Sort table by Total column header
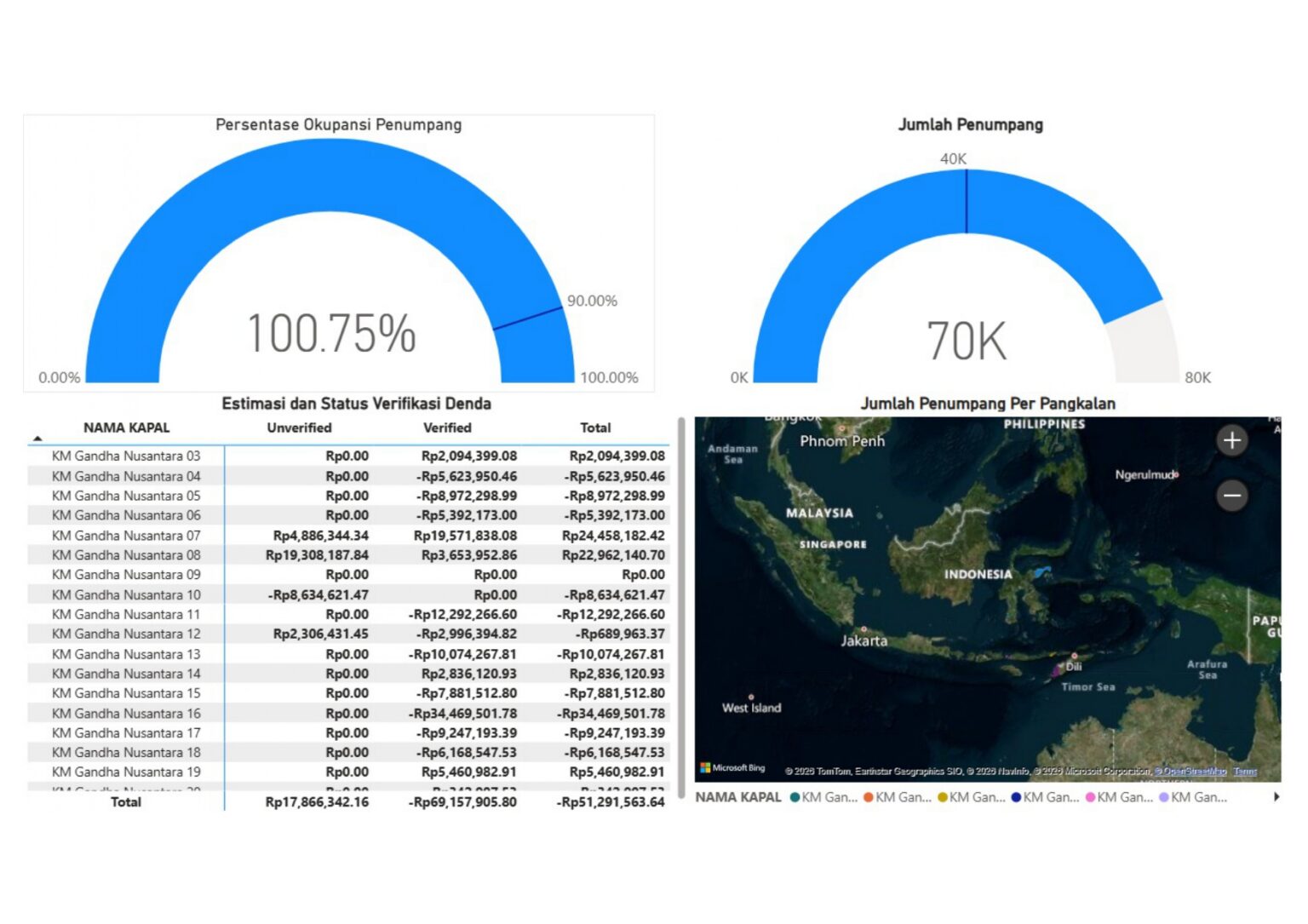Screen dimensions: 1308x924 pyautogui.click(x=595, y=428)
